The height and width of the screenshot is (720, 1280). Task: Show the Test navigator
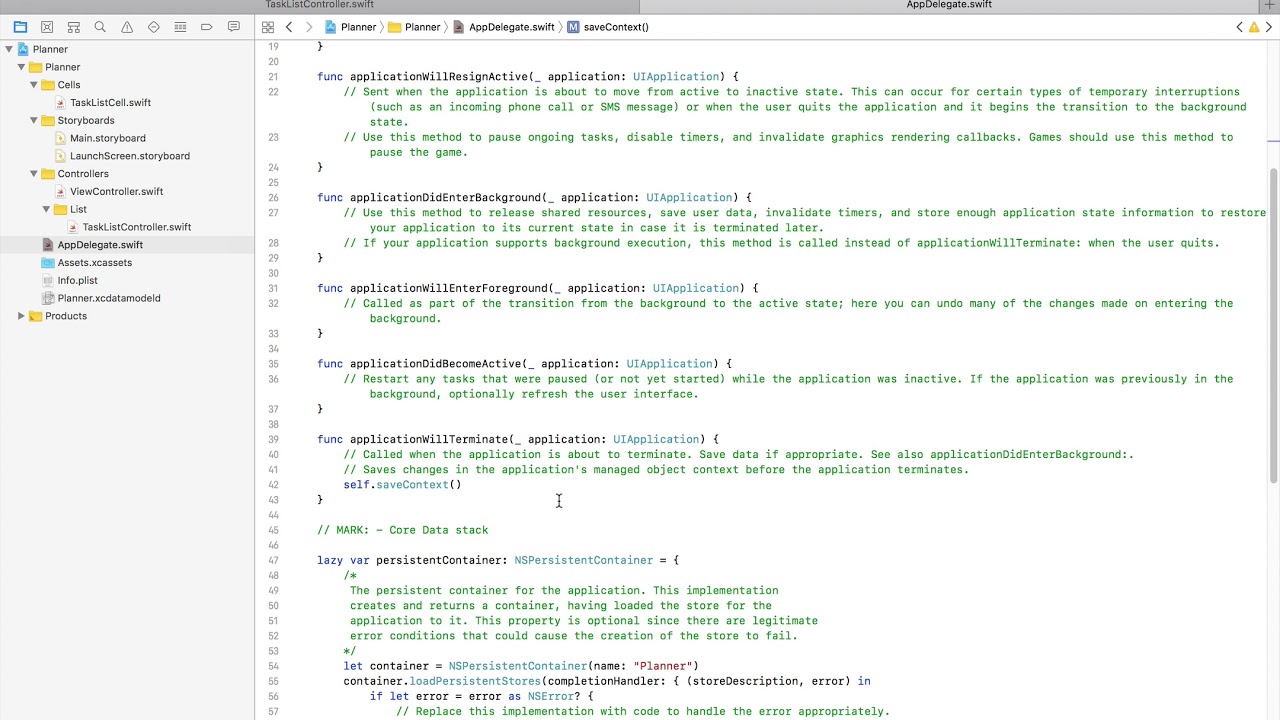coord(153,27)
